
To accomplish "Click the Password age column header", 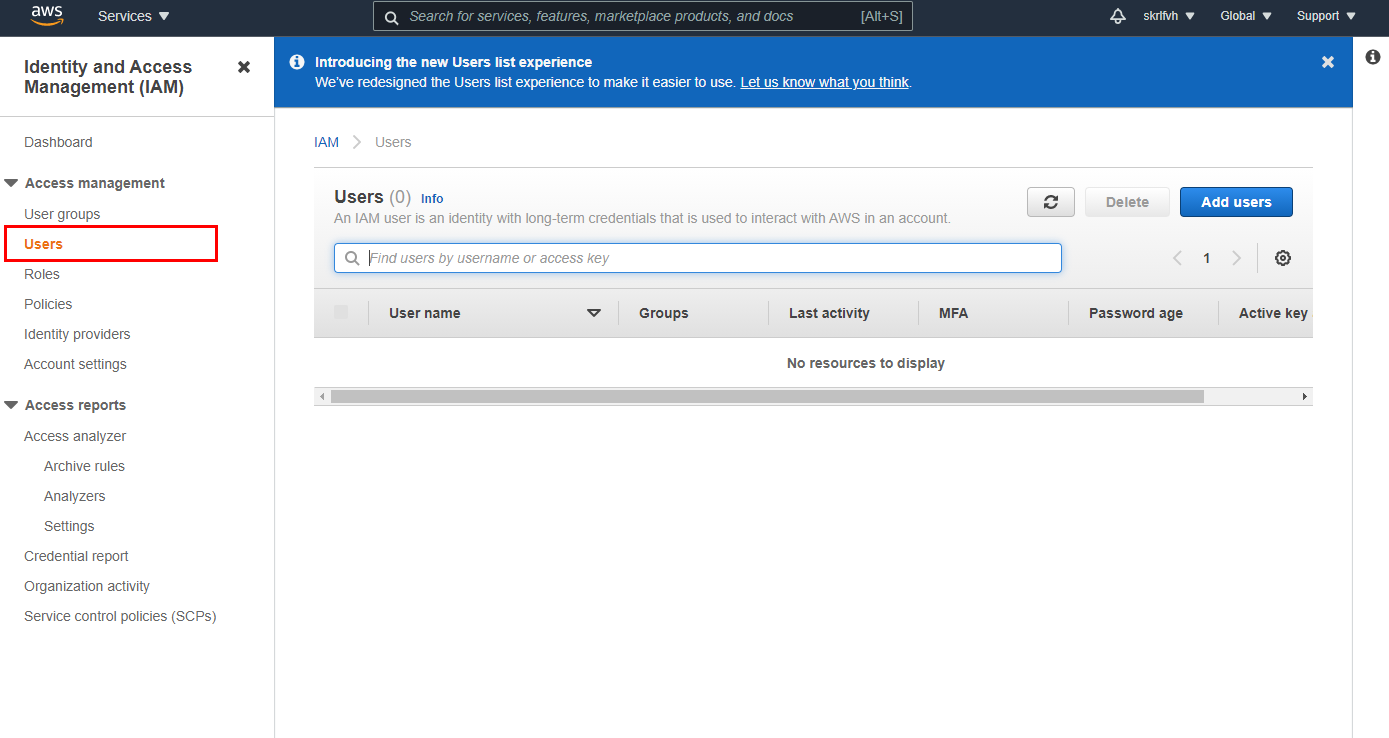I will 1136,313.
